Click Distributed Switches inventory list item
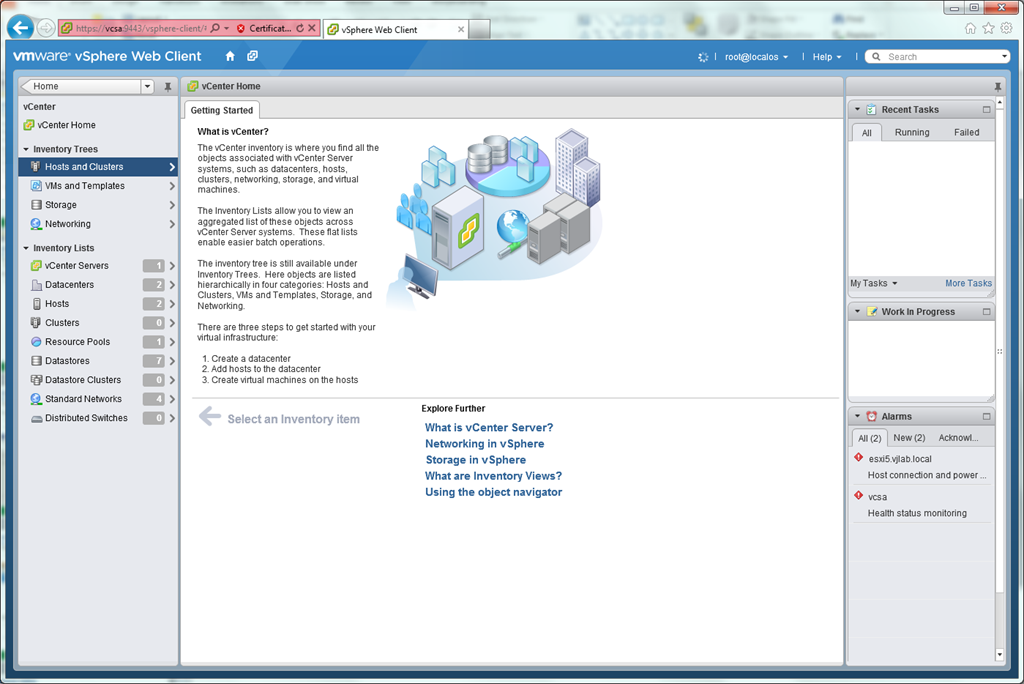The width and height of the screenshot is (1024, 684). (x=86, y=418)
